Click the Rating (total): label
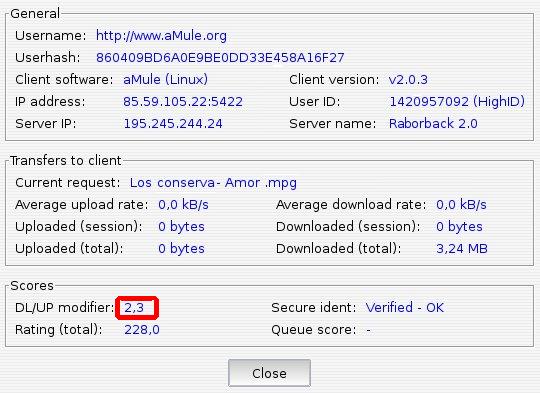The height and width of the screenshot is (393, 540). point(59,330)
